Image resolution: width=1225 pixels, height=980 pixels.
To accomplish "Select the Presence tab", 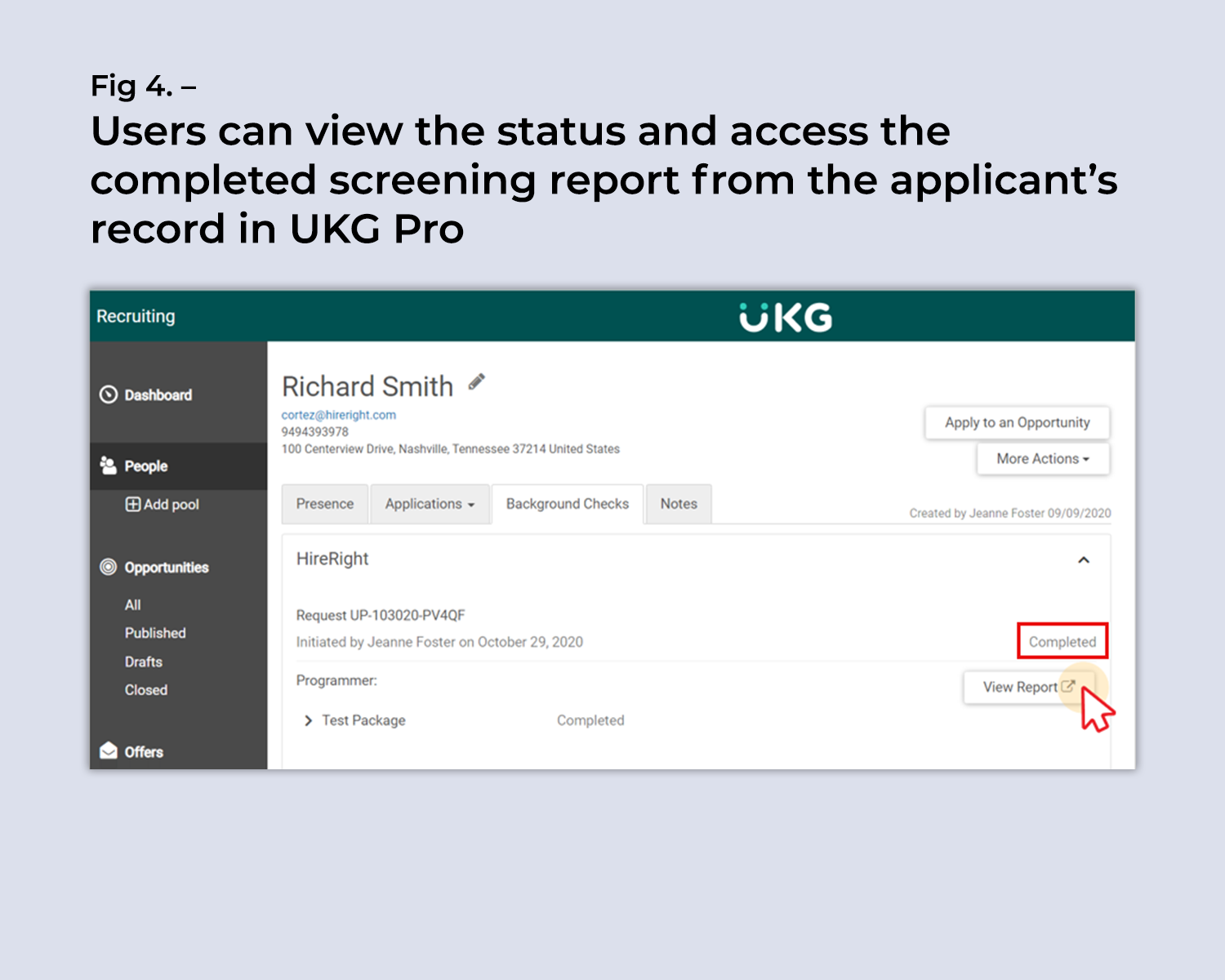I will tap(325, 504).
